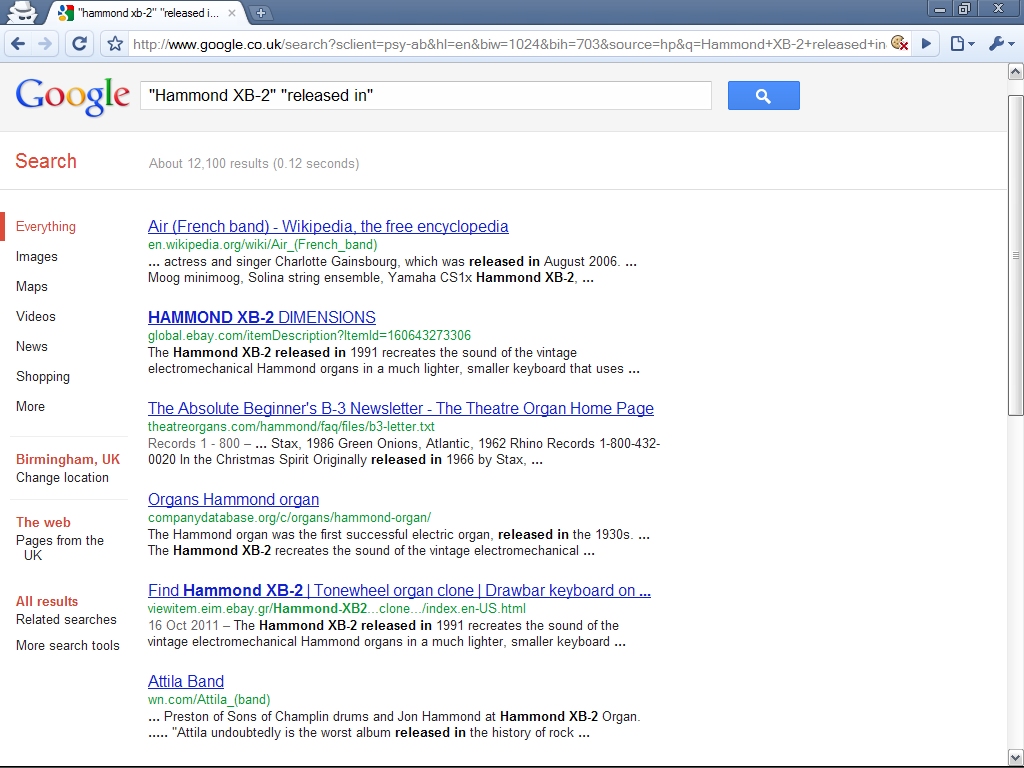Click companydatabase.org hammond-organ URL text

tap(289, 517)
